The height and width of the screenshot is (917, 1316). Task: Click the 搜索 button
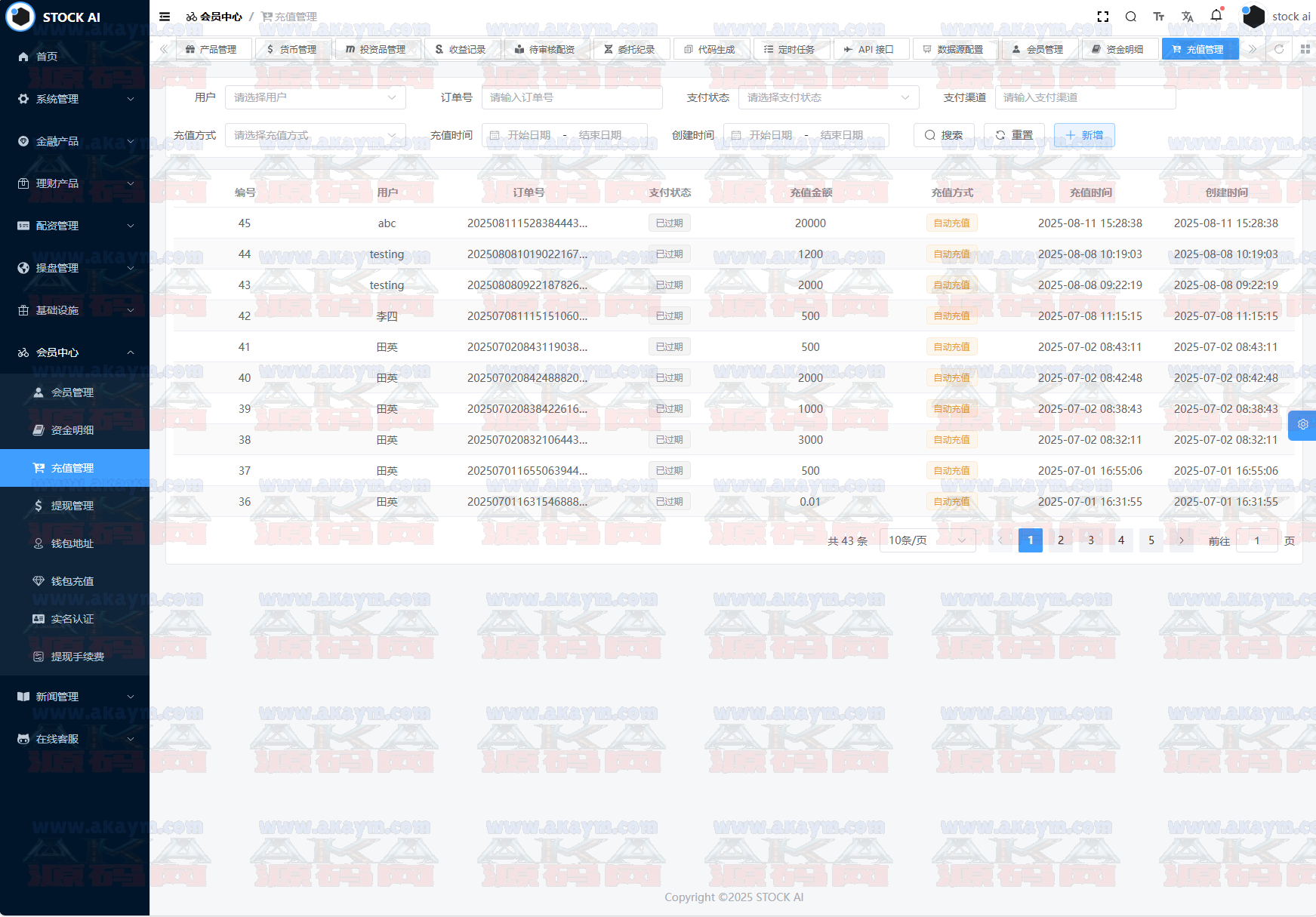click(x=944, y=135)
